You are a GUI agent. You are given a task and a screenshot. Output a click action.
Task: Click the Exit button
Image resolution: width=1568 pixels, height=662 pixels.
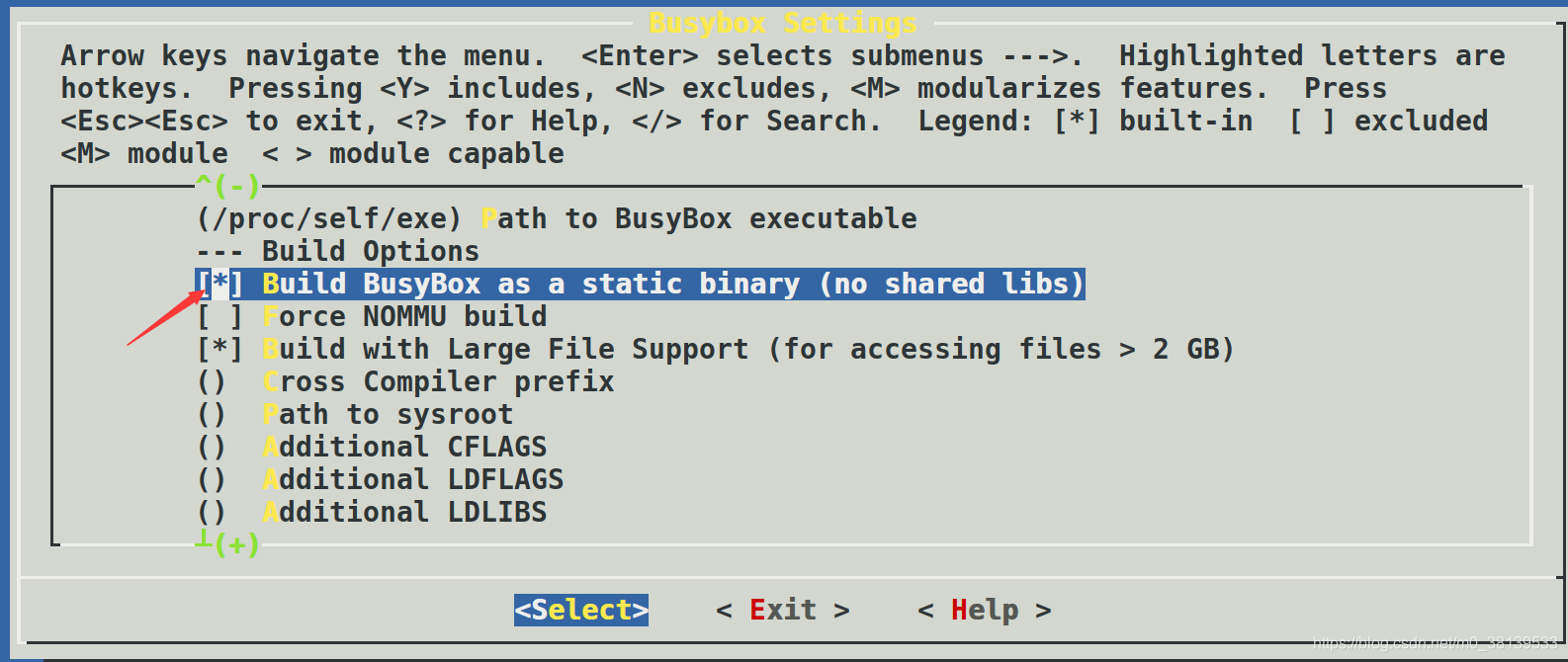[x=783, y=610]
